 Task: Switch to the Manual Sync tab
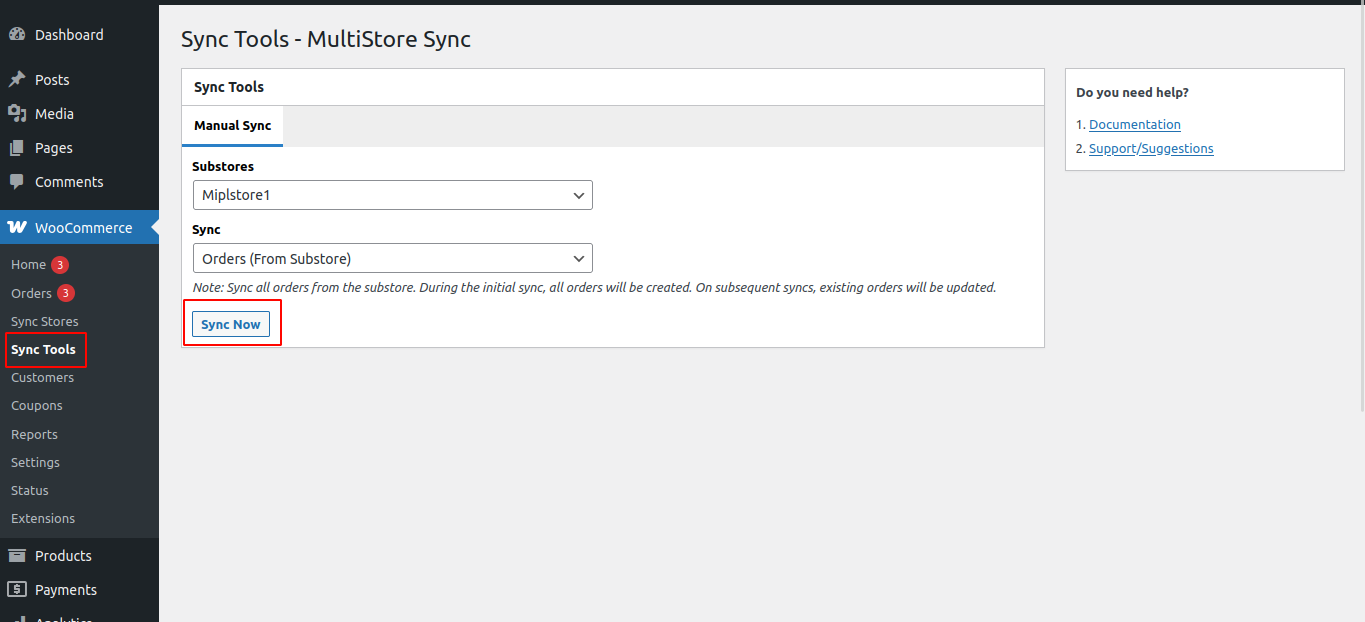[232, 126]
